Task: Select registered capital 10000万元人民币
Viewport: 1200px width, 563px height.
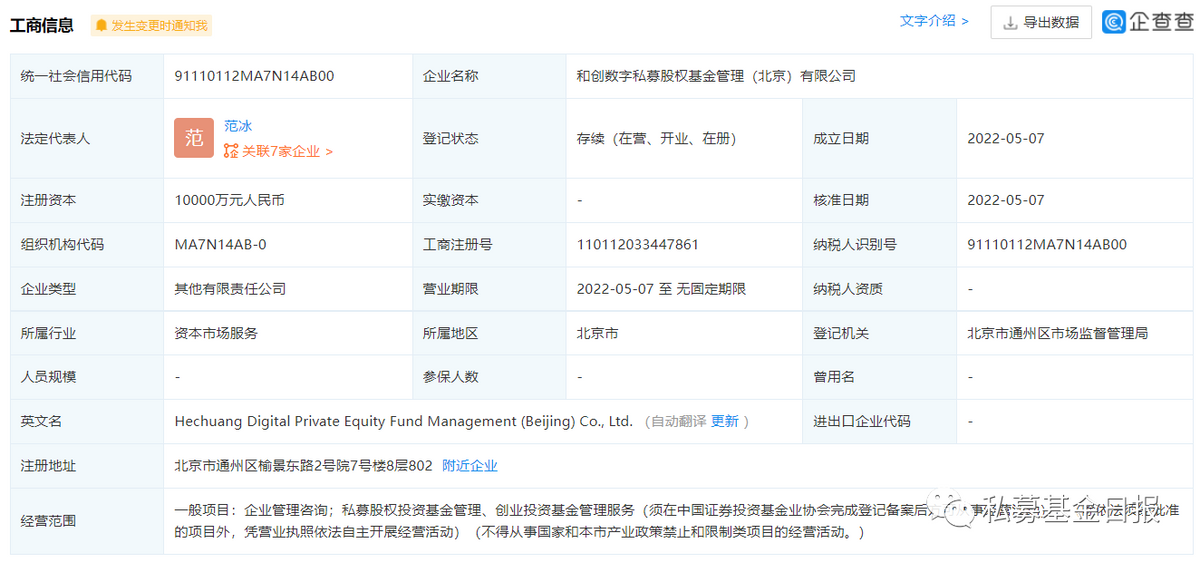Action: point(229,200)
